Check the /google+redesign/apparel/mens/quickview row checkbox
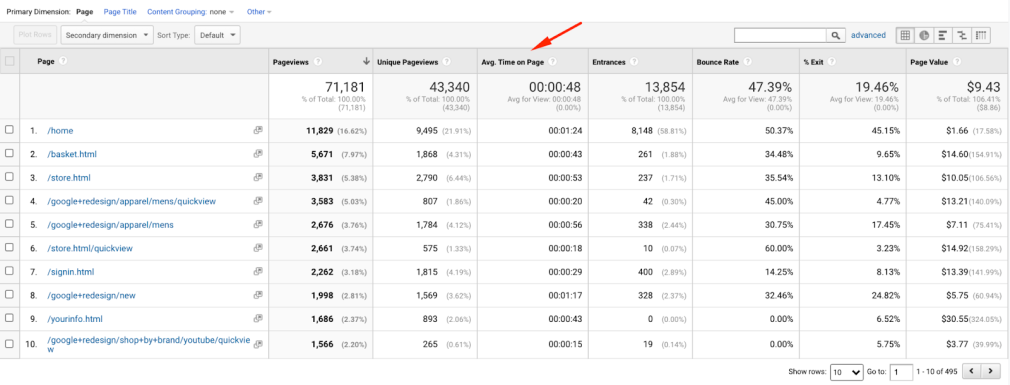 point(9,201)
